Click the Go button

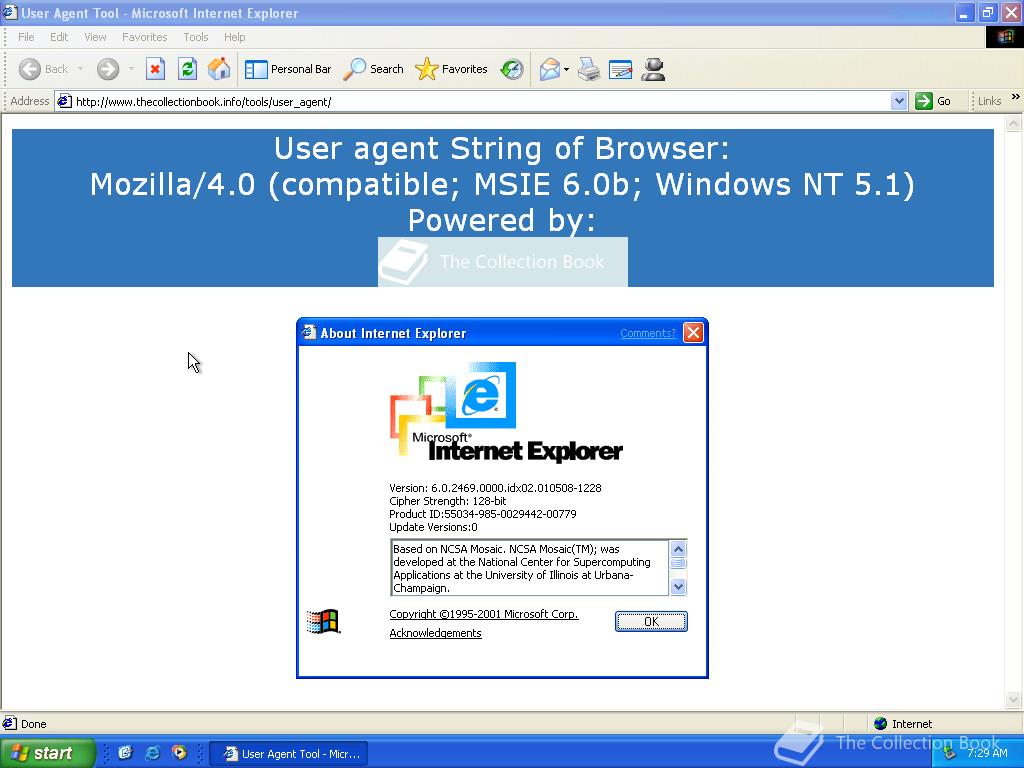point(933,101)
